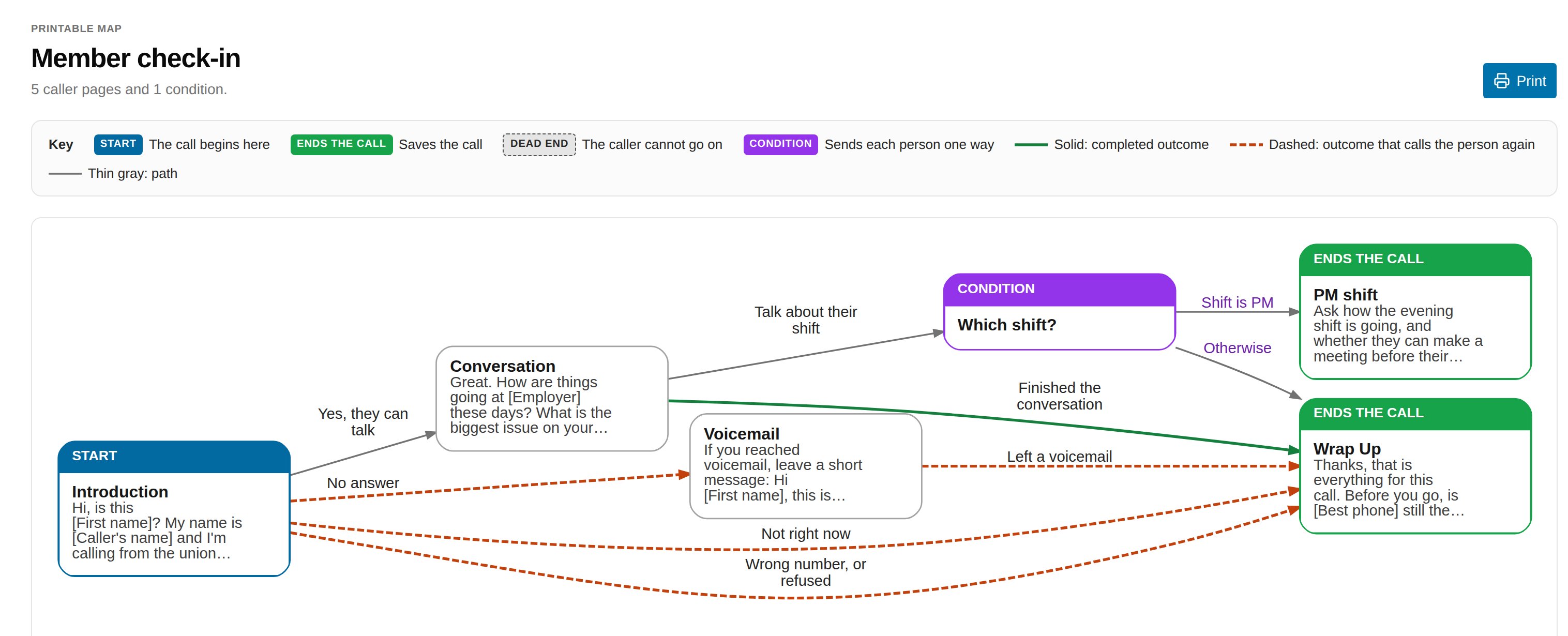The height and width of the screenshot is (636, 1568).
Task: Click 'Solid: completed outcome' key text
Action: point(1131,145)
